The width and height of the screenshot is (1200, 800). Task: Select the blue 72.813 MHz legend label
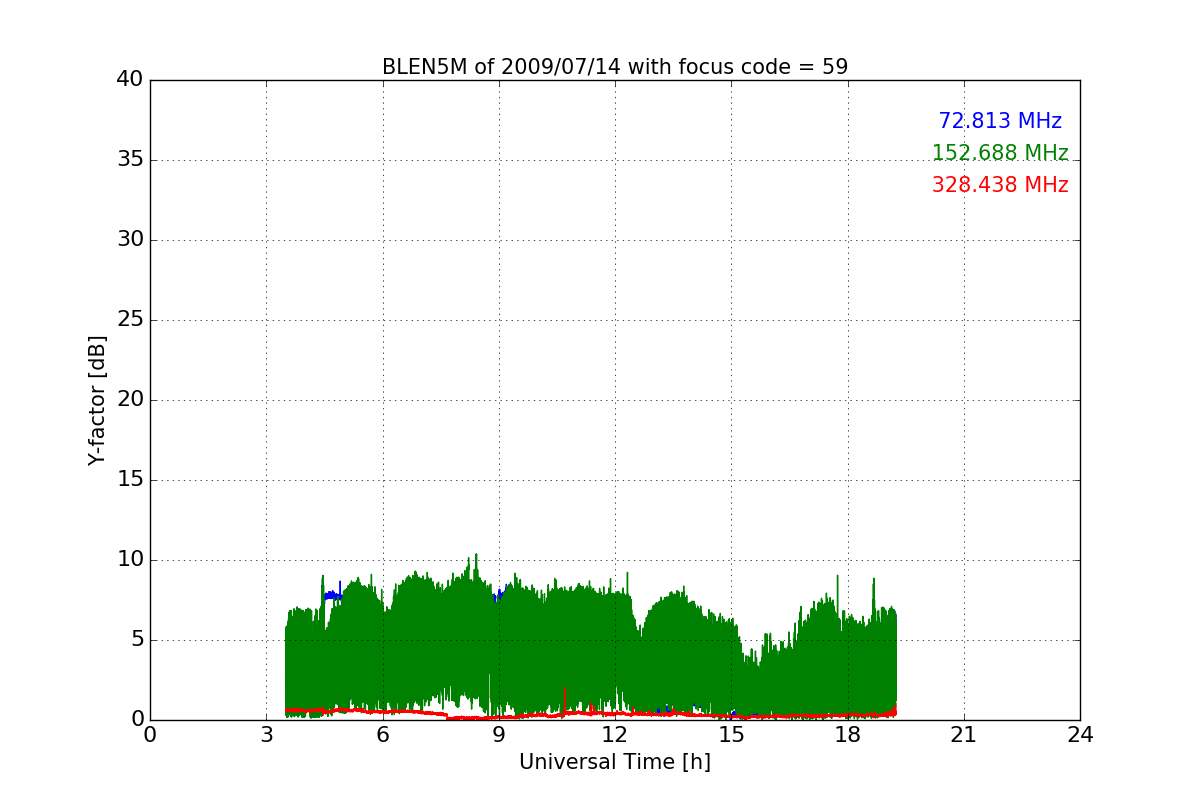tap(1000, 121)
